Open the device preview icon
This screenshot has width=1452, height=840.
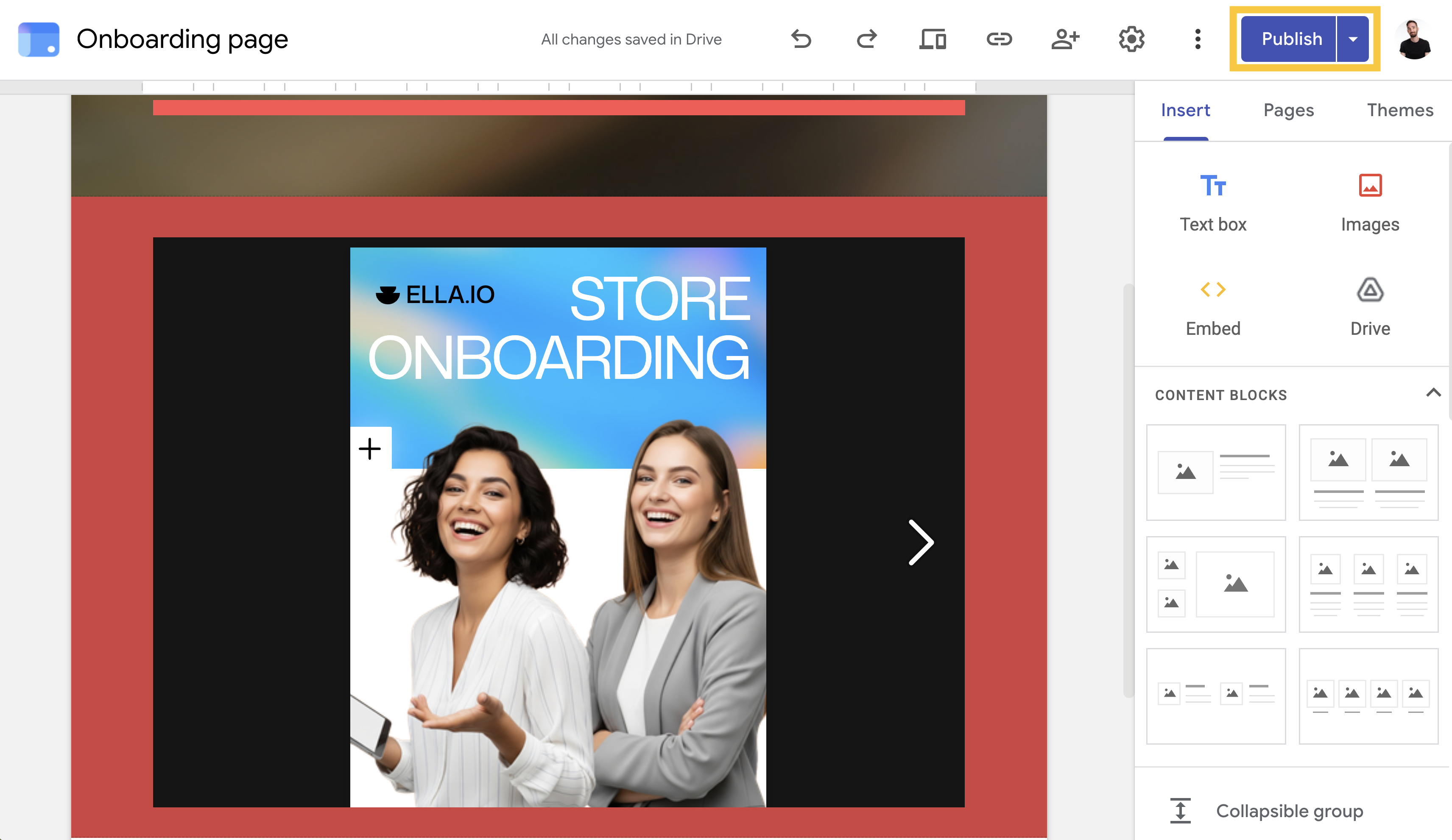click(933, 39)
